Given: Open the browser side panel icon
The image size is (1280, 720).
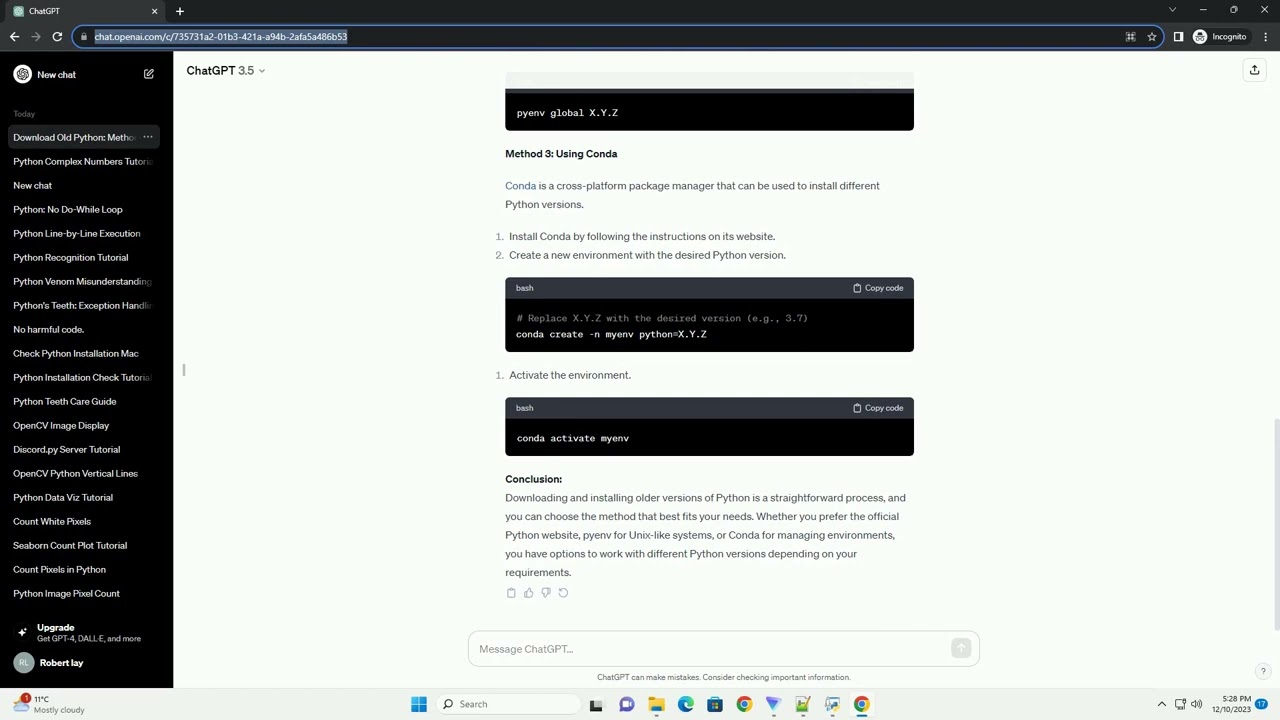Looking at the screenshot, I should (1178, 37).
